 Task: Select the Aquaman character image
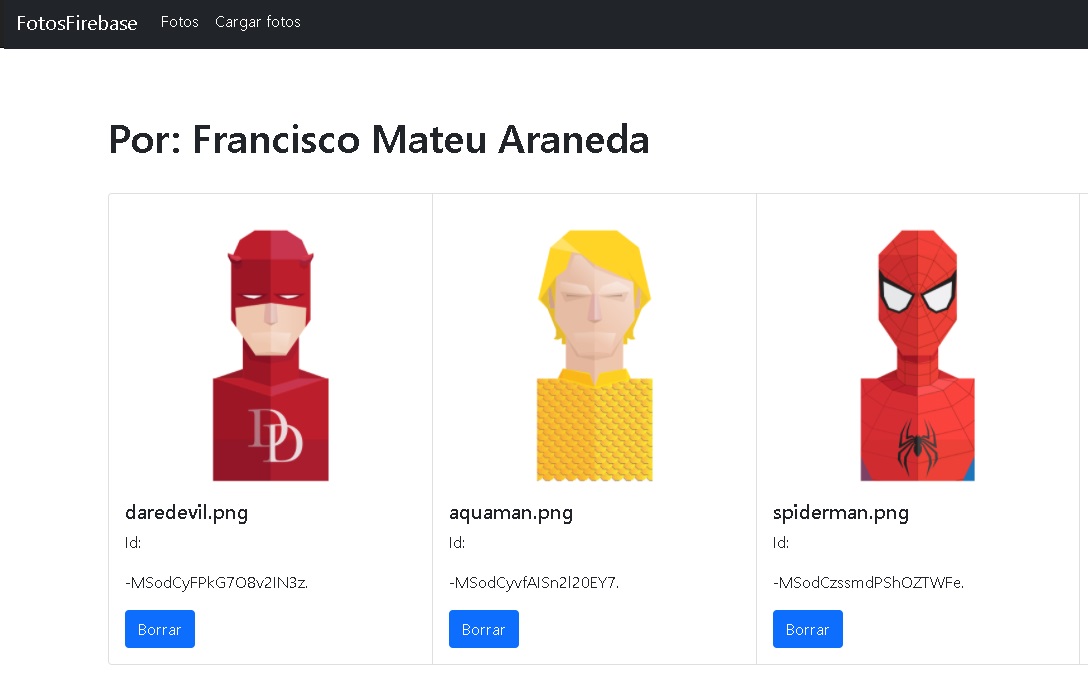pyautogui.click(x=594, y=355)
